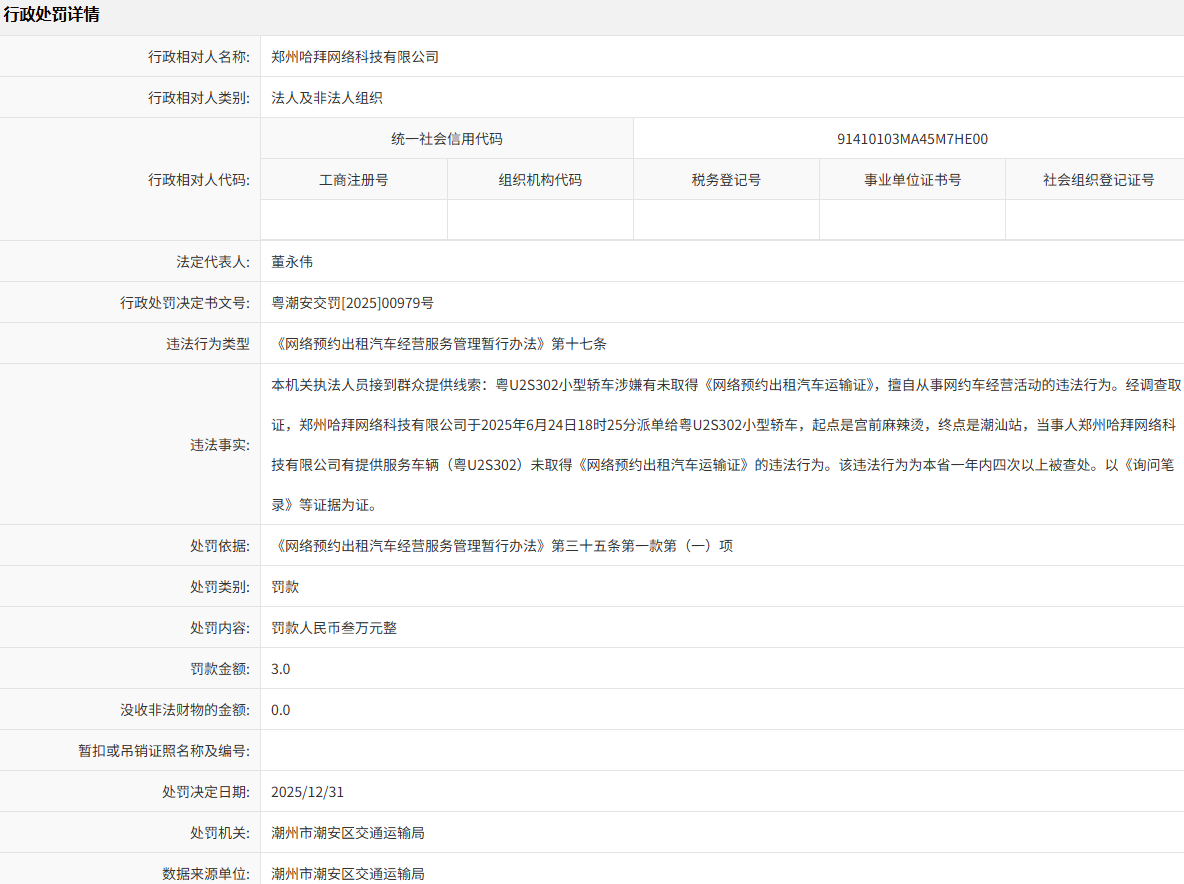Click the confiscated amount value 0.0
Image resolution: width=1184 pixels, height=884 pixels.
click(x=281, y=710)
